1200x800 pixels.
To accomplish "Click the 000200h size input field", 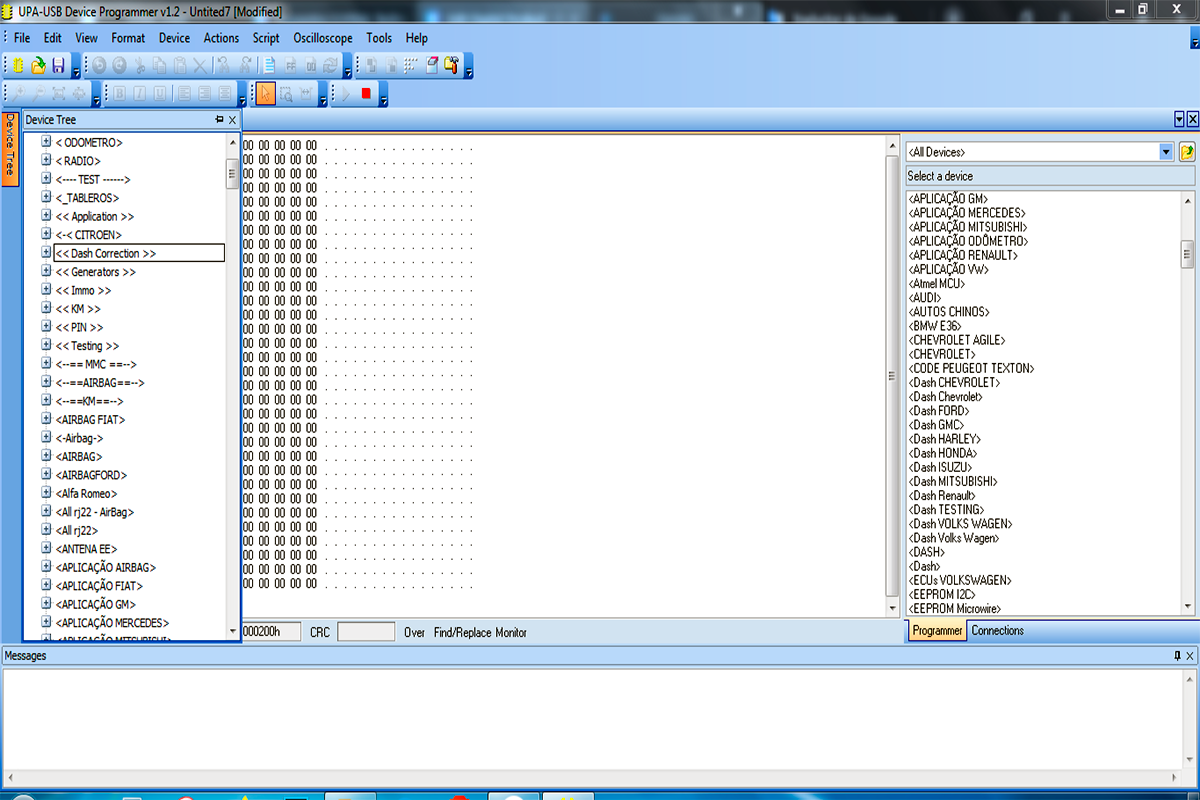I will pyautogui.click(x=271, y=632).
